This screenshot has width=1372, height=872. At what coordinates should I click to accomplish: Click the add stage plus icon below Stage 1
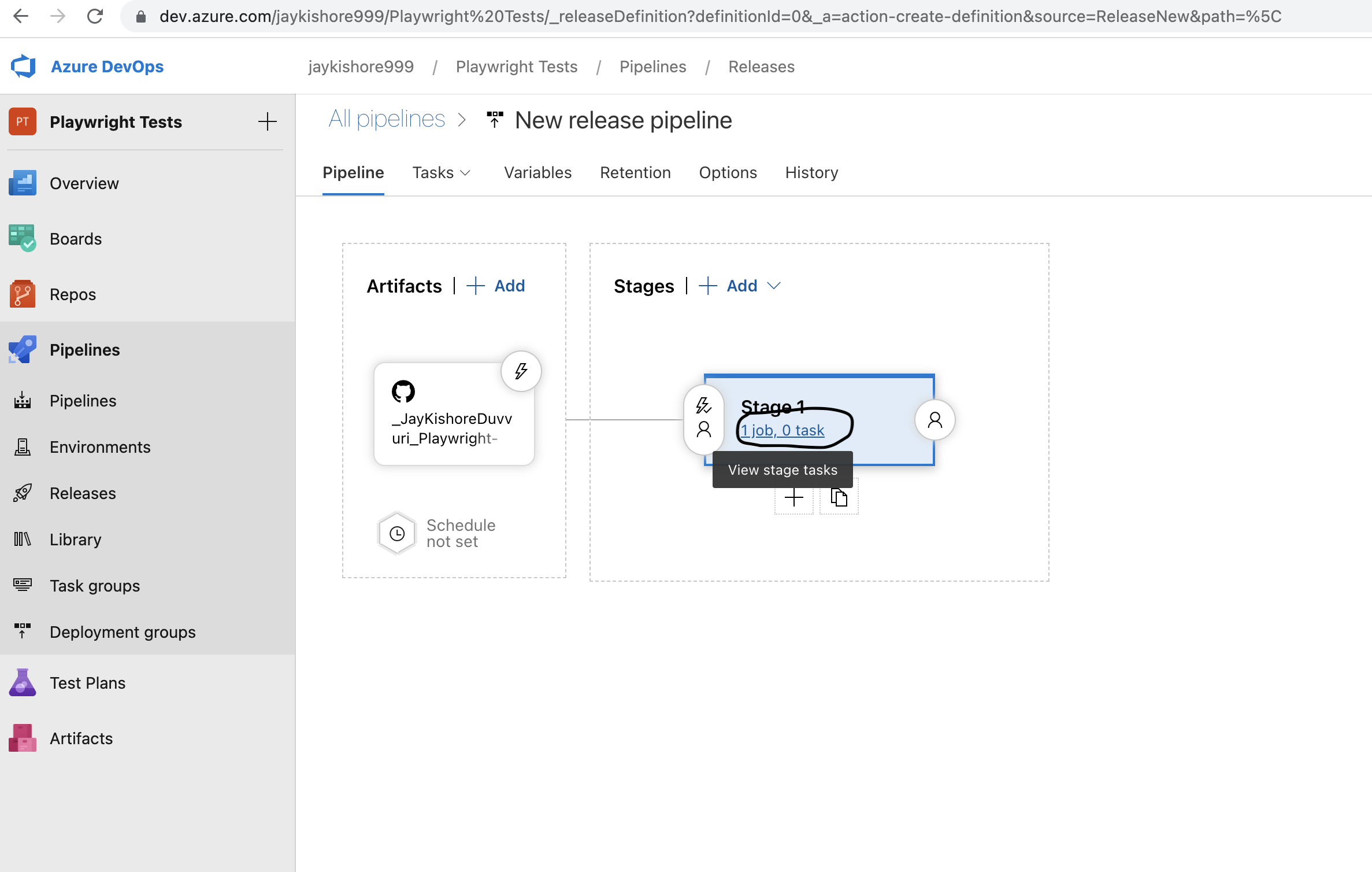pyautogui.click(x=794, y=497)
